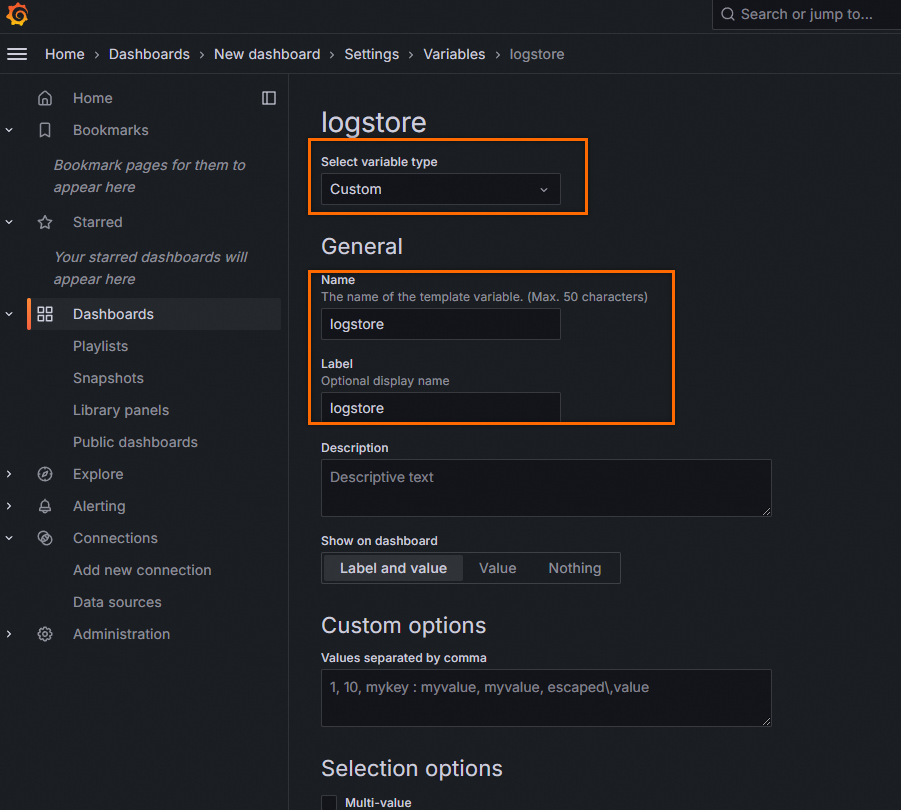Open Bookmarks in the sidebar

pyautogui.click(x=111, y=130)
